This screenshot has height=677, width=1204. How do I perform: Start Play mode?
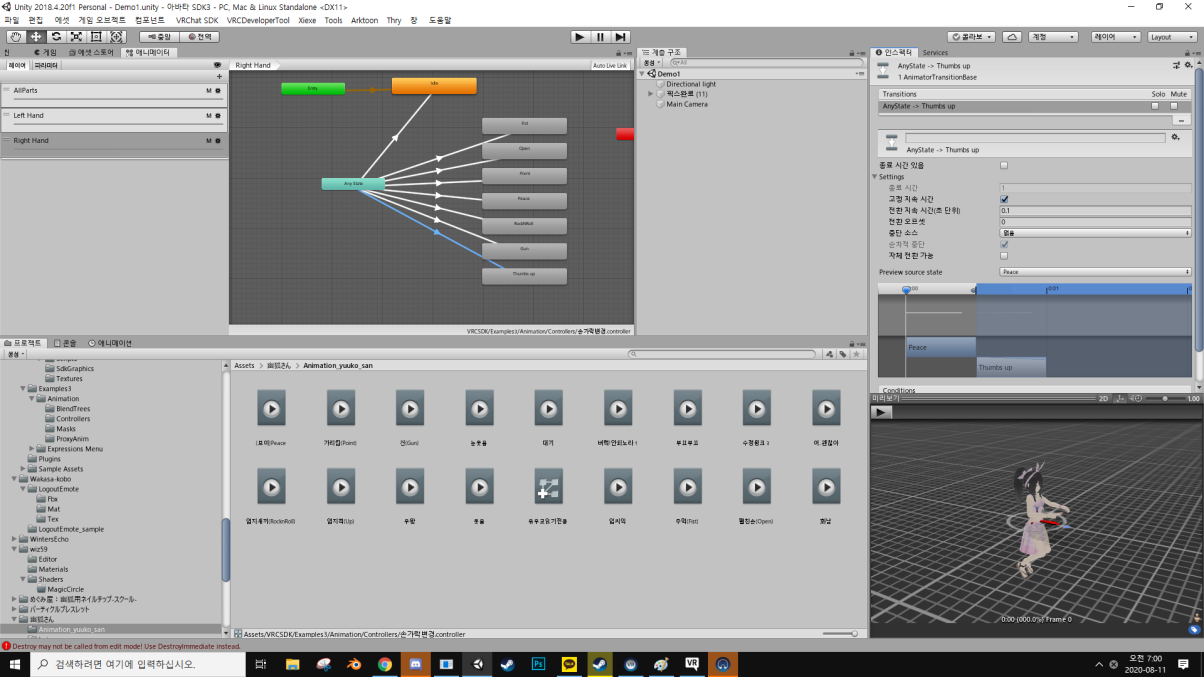coord(580,37)
